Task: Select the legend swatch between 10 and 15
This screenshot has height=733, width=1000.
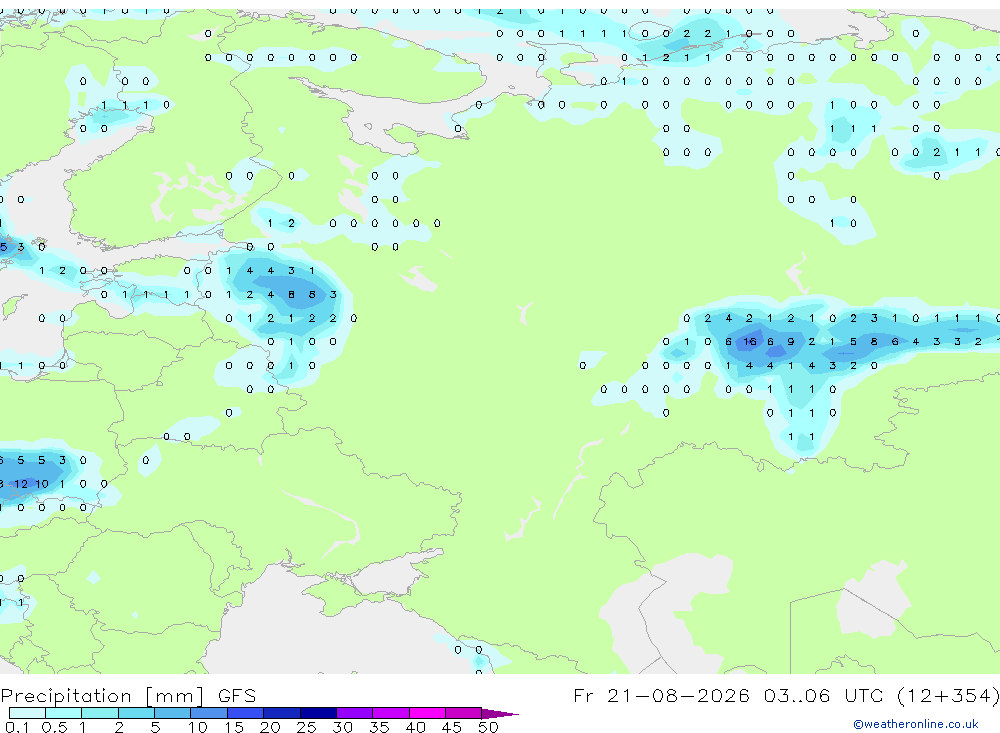Action: pyautogui.click(x=209, y=713)
